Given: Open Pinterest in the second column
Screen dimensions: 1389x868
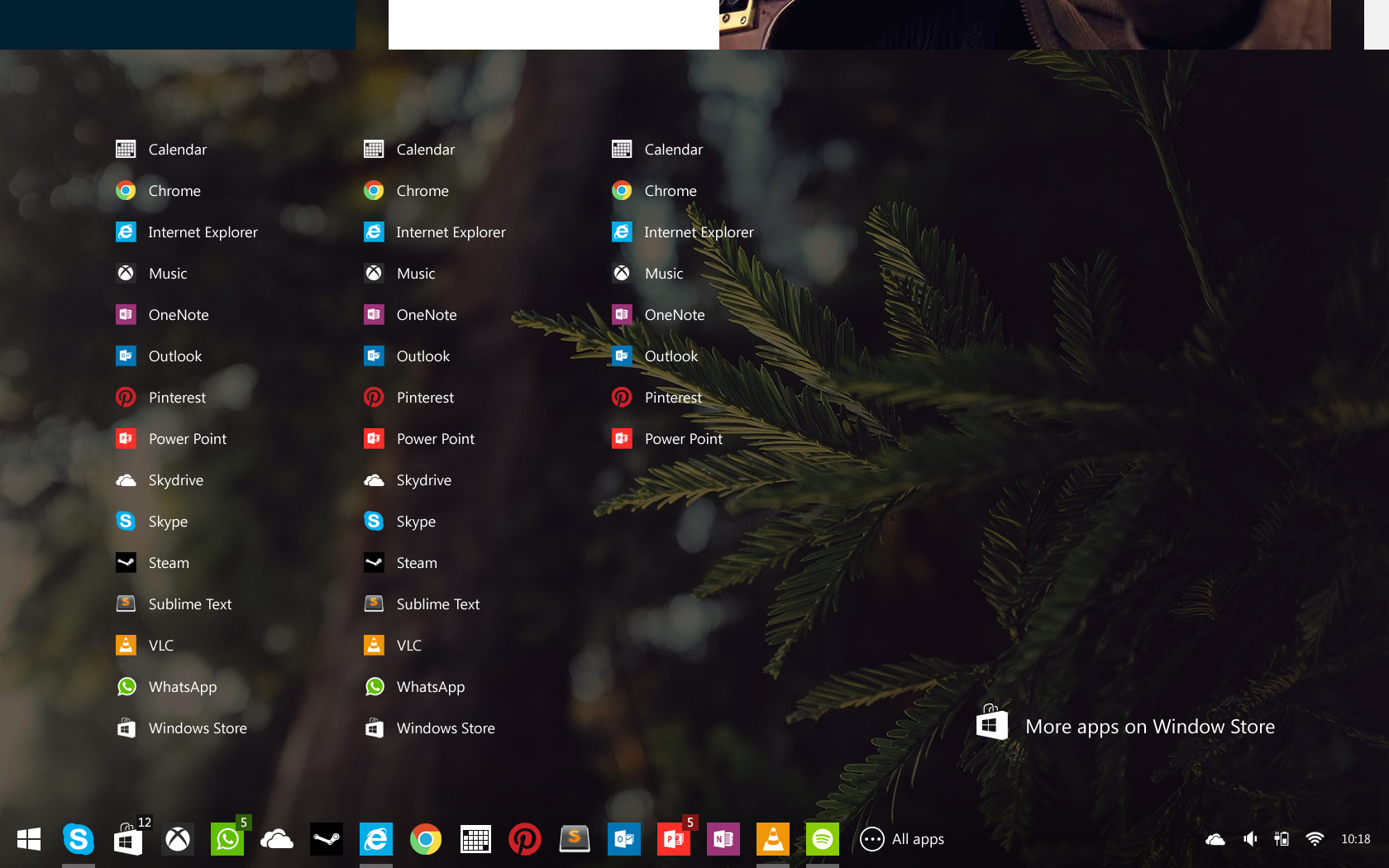Looking at the screenshot, I should 408,397.
